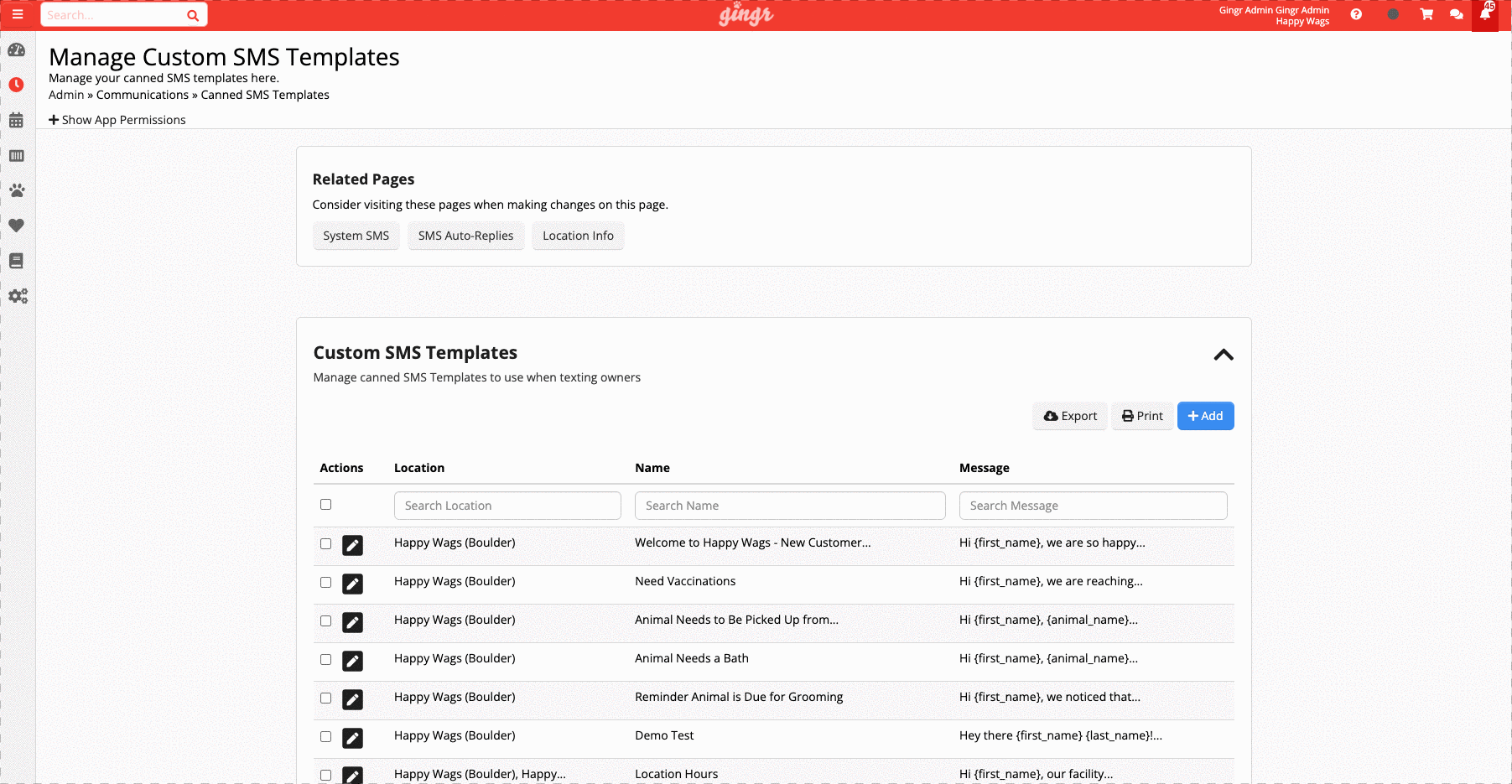Open the notifications bell
This screenshot has height=784, width=1512.
point(1485,14)
